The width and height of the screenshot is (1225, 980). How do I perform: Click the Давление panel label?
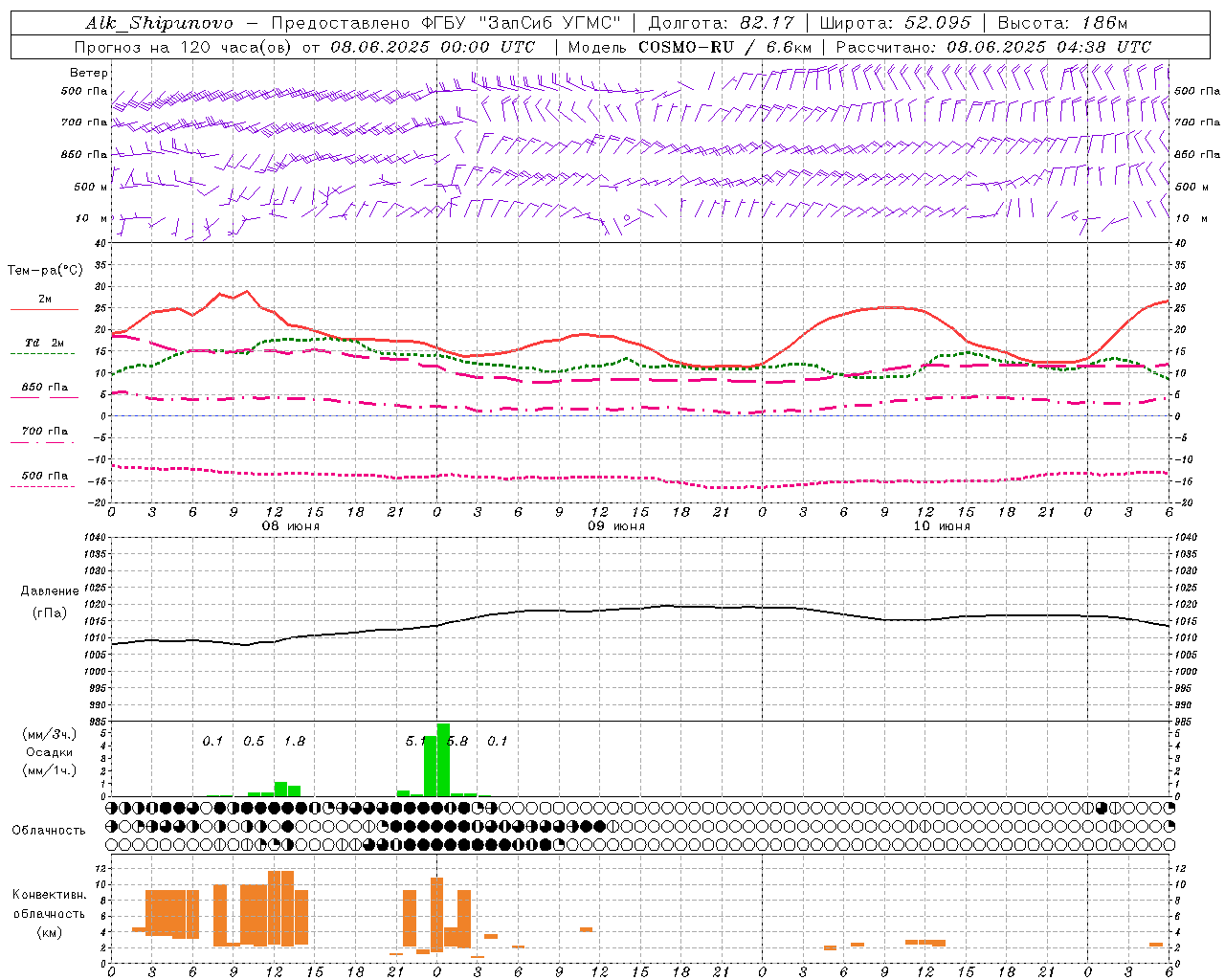click(50, 591)
